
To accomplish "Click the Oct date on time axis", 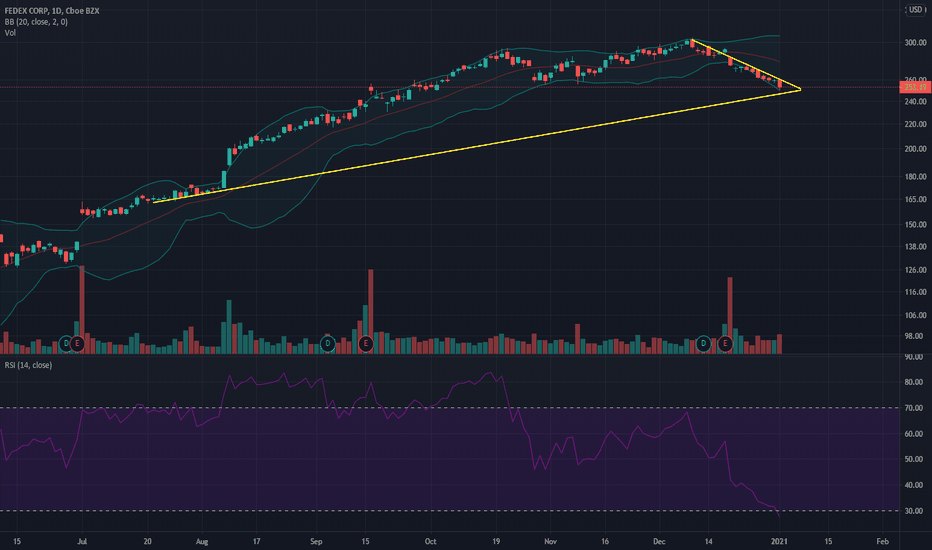I will [431, 542].
